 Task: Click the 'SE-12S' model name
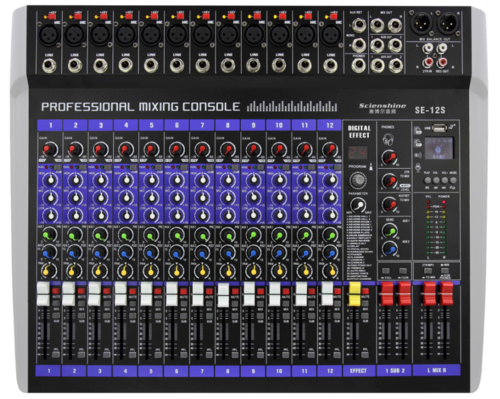click(430, 110)
